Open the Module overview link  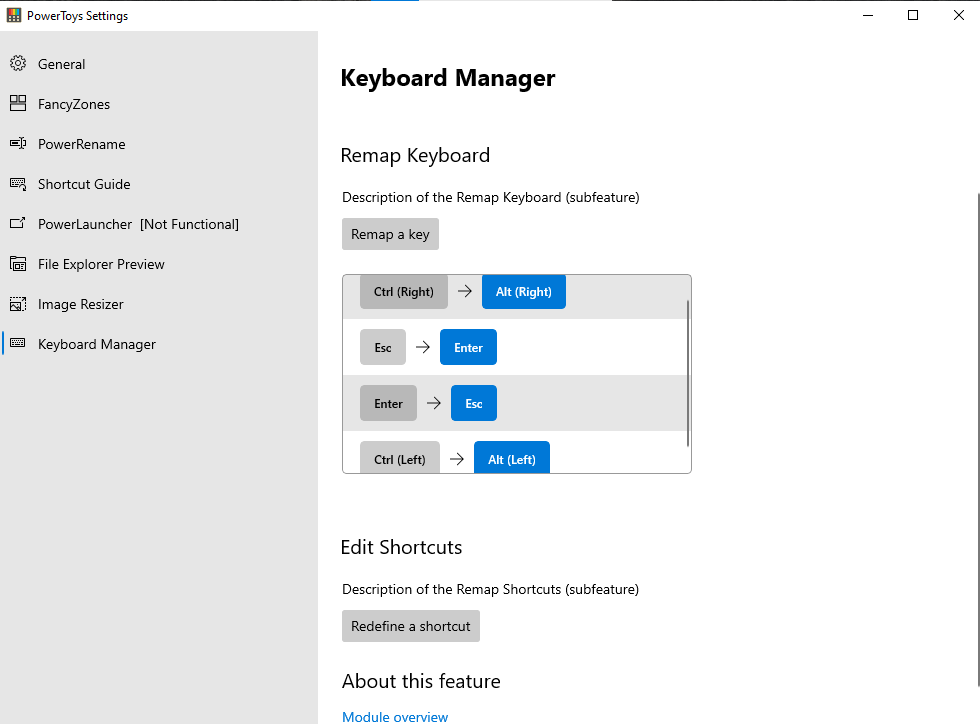[x=394, y=716]
